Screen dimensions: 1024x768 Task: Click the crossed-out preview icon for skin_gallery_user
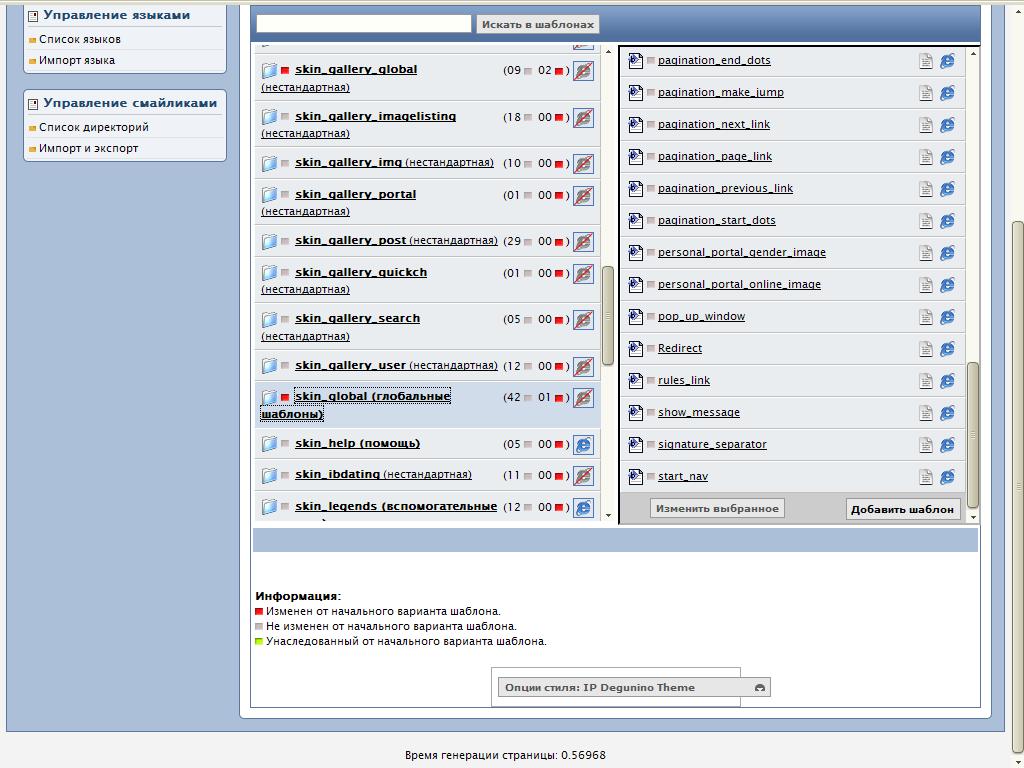point(583,366)
